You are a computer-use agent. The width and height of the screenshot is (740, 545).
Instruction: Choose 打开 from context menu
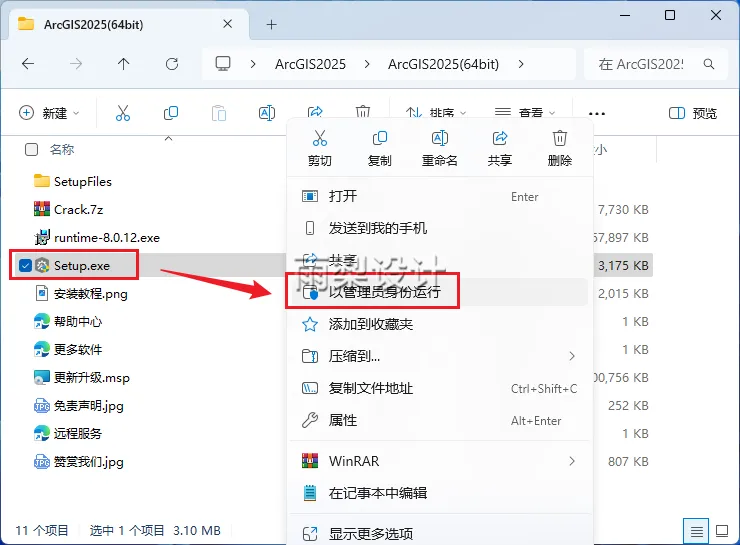[x=440, y=196]
